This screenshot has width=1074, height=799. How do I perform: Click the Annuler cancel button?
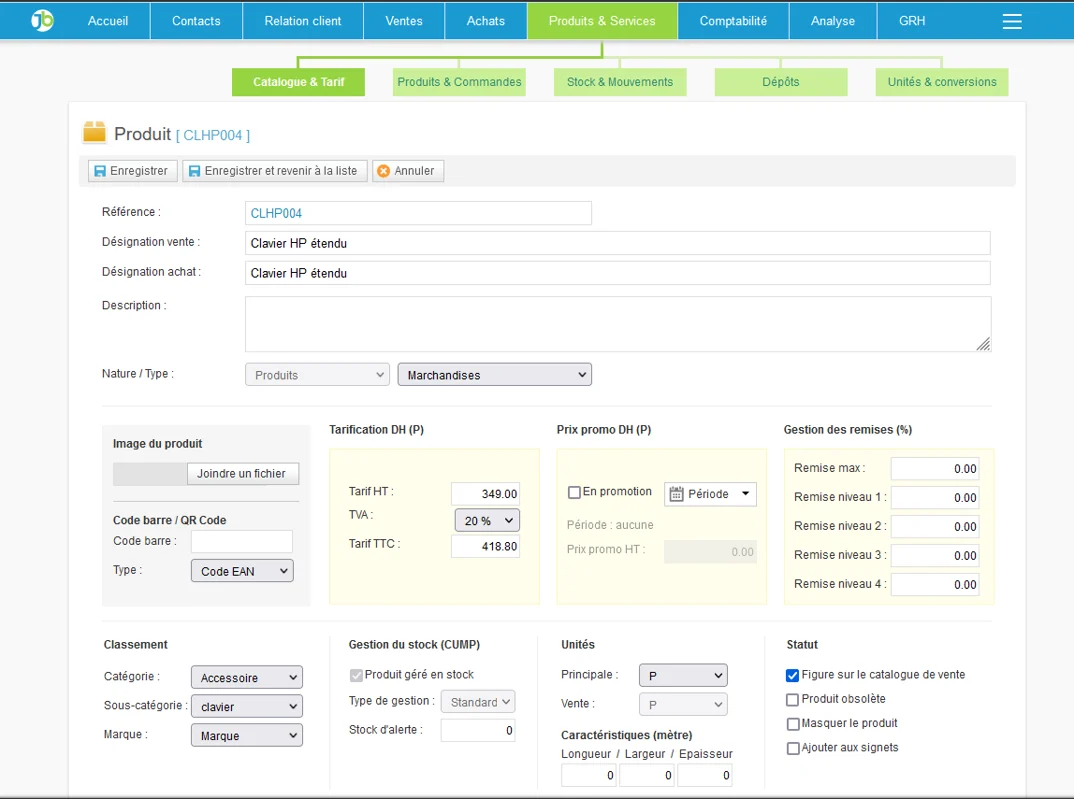click(408, 171)
